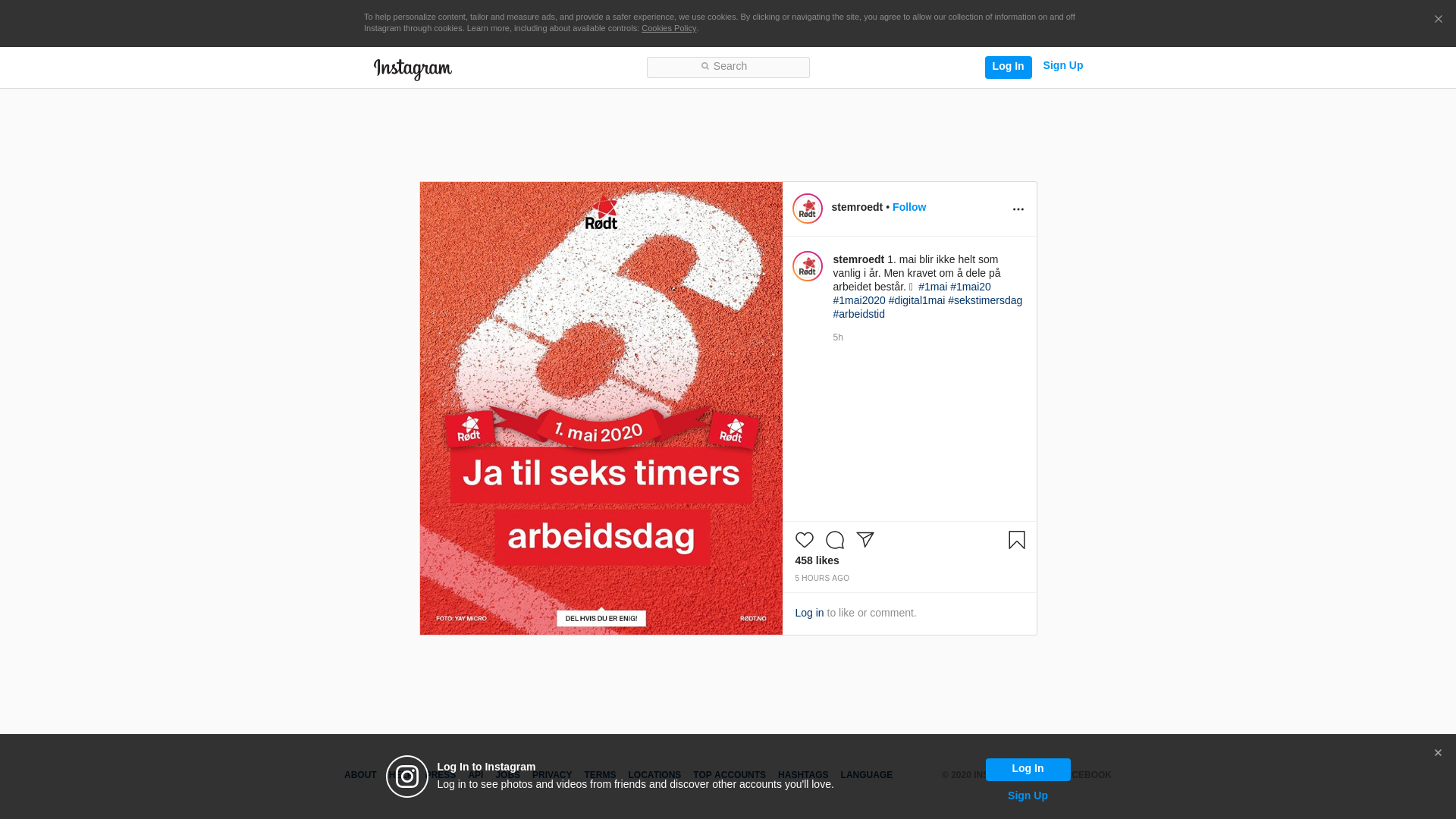Save post with bookmark icon
1456x819 pixels.
pyautogui.click(x=1017, y=540)
